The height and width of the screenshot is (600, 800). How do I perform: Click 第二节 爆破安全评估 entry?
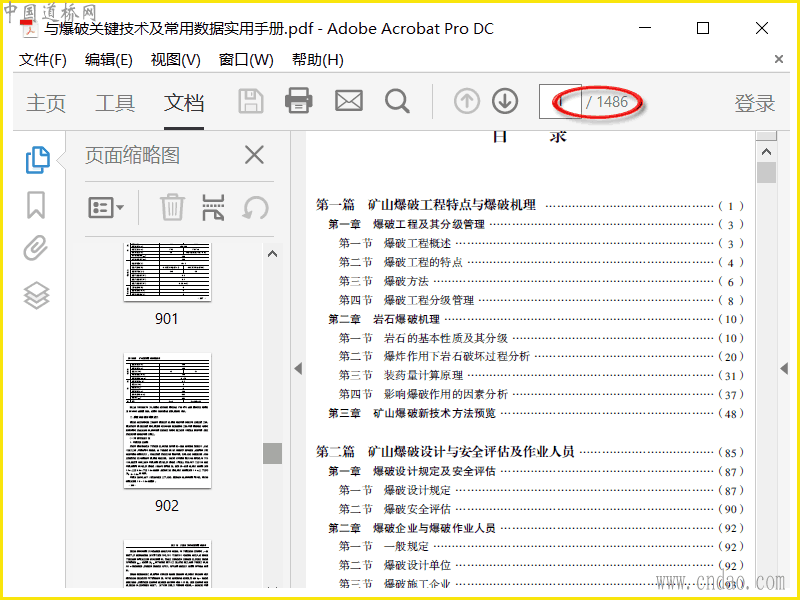click(x=541, y=509)
